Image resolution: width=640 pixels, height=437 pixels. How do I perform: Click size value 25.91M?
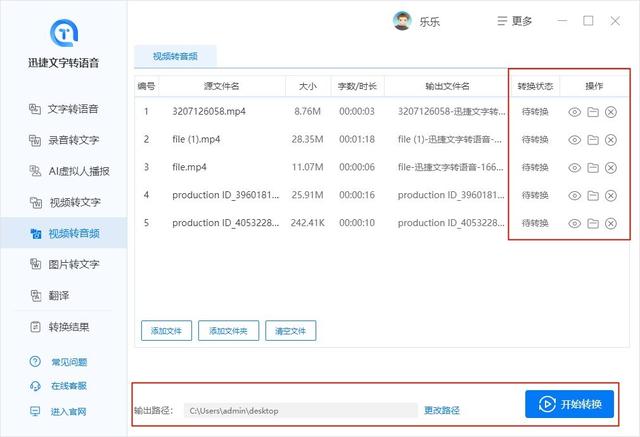(307, 195)
